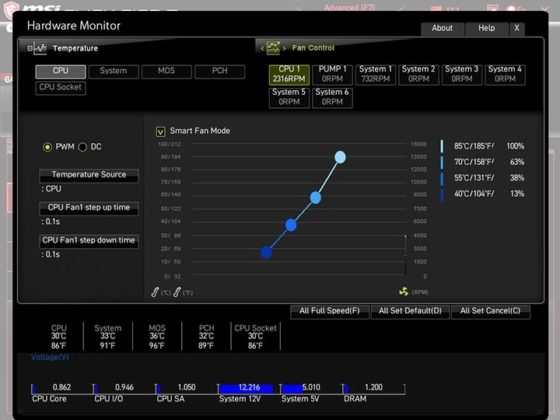Toggle the Smart Fan Mode checkbox
The width and height of the screenshot is (560, 420).
coord(160,131)
